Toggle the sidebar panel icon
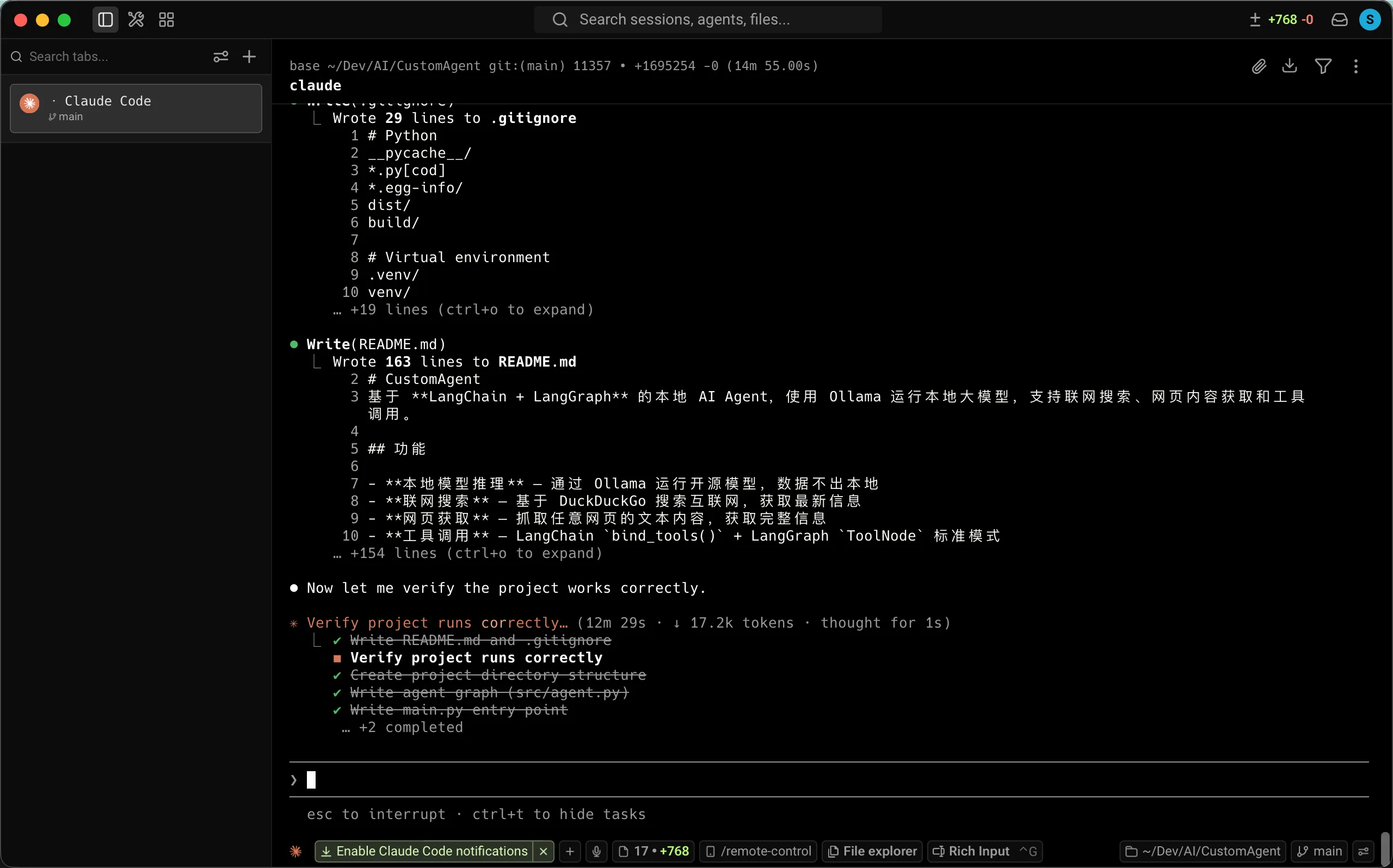1393x868 pixels. click(x=105, y=20)
